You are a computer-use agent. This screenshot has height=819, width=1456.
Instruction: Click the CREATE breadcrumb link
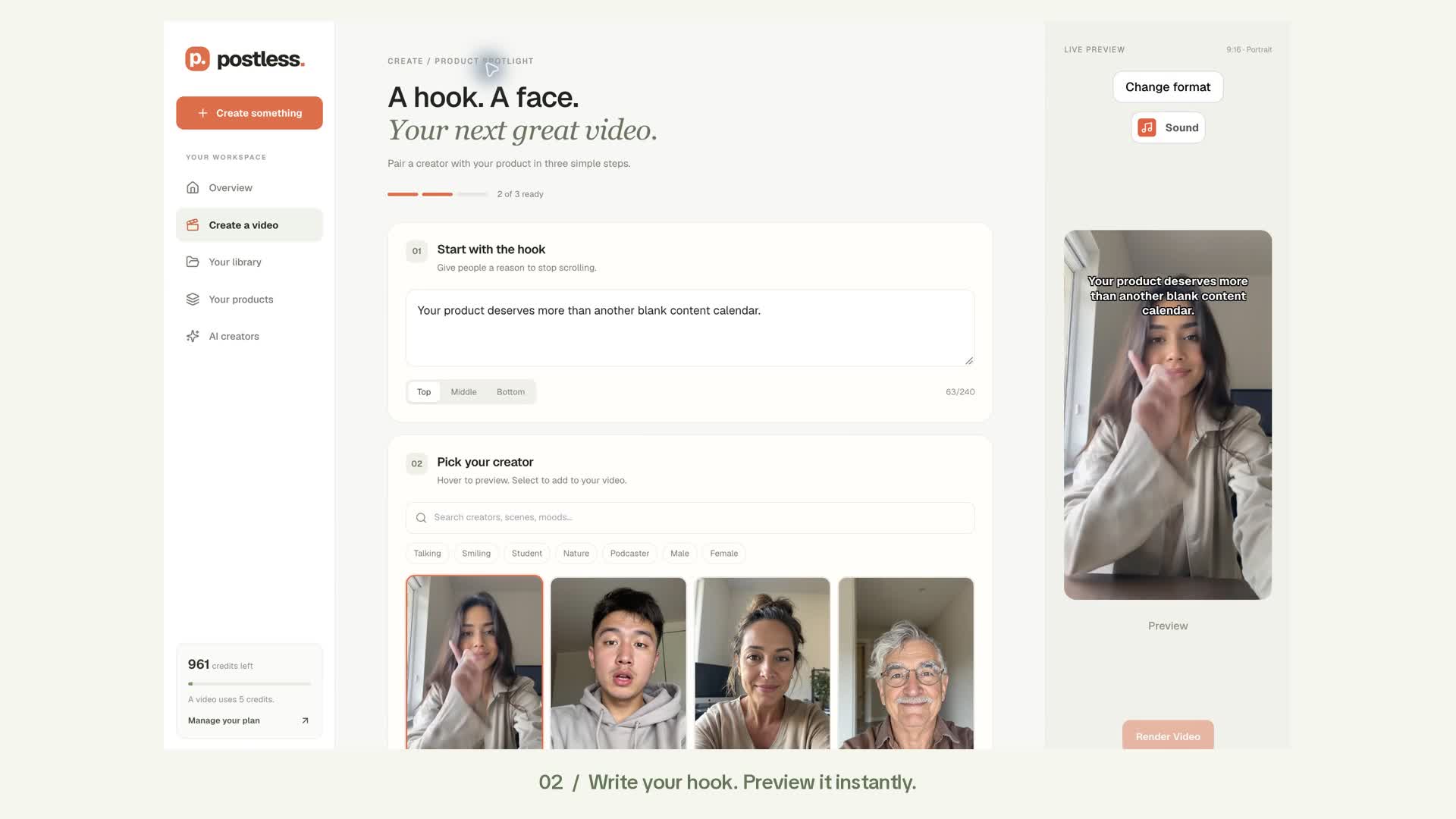(x=405, y=61)
